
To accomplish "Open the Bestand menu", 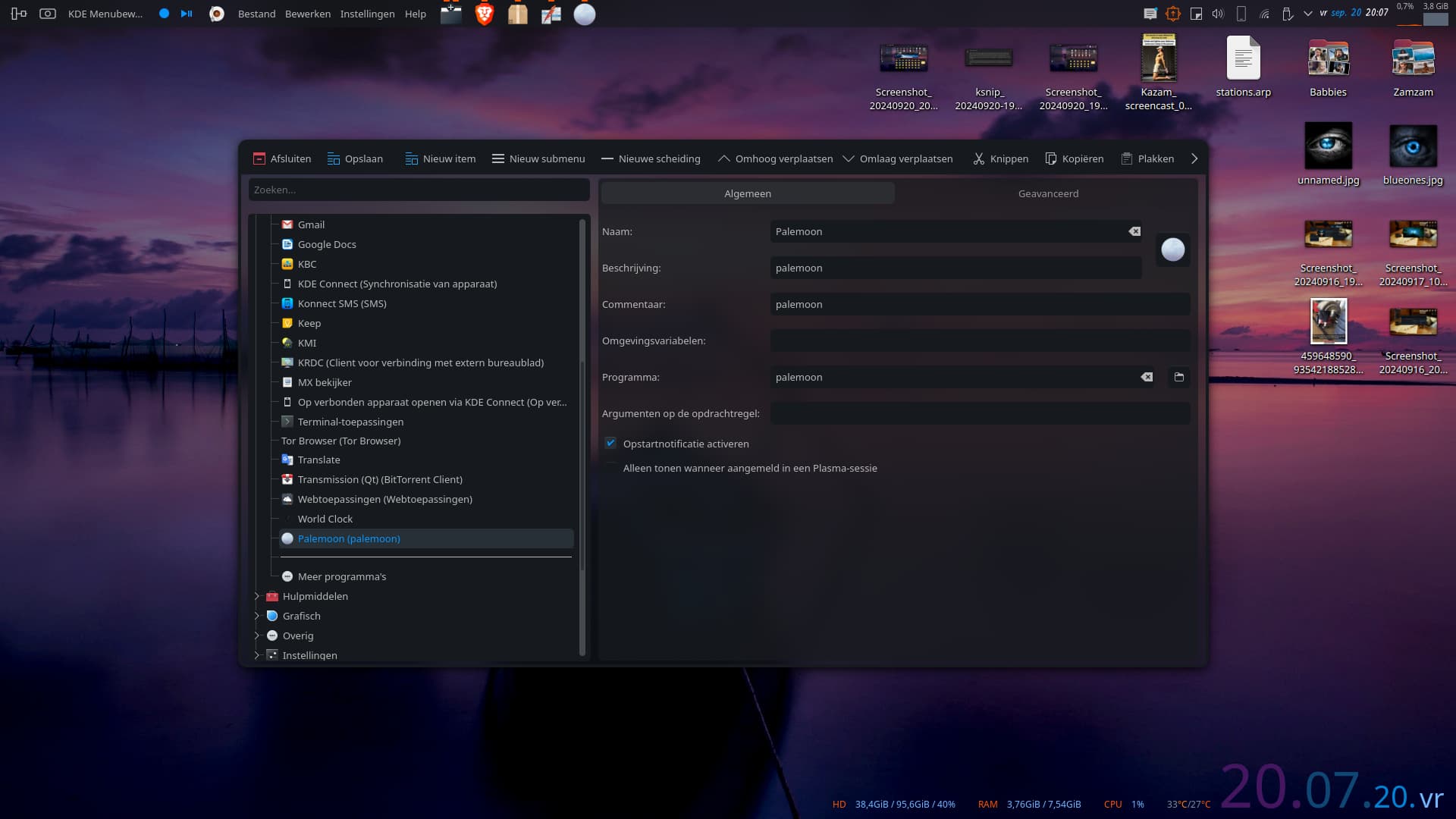I will tap(256, 14).
